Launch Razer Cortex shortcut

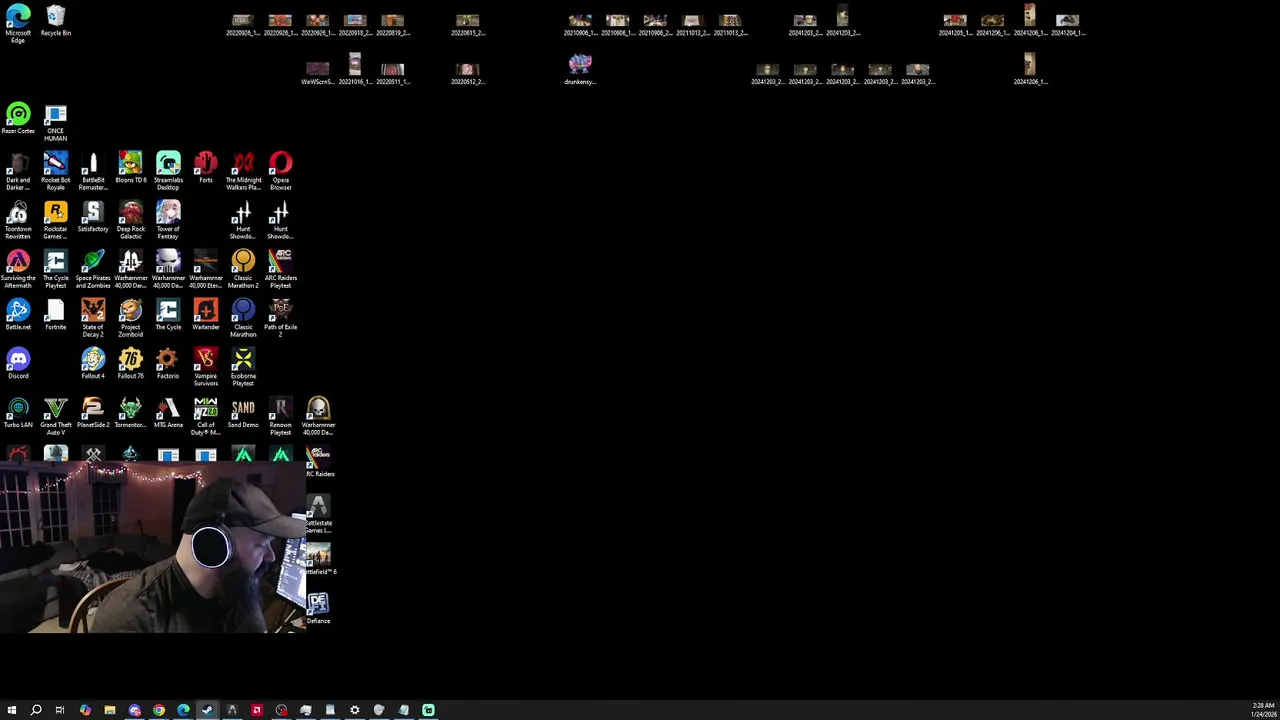[x=18, y=120]
